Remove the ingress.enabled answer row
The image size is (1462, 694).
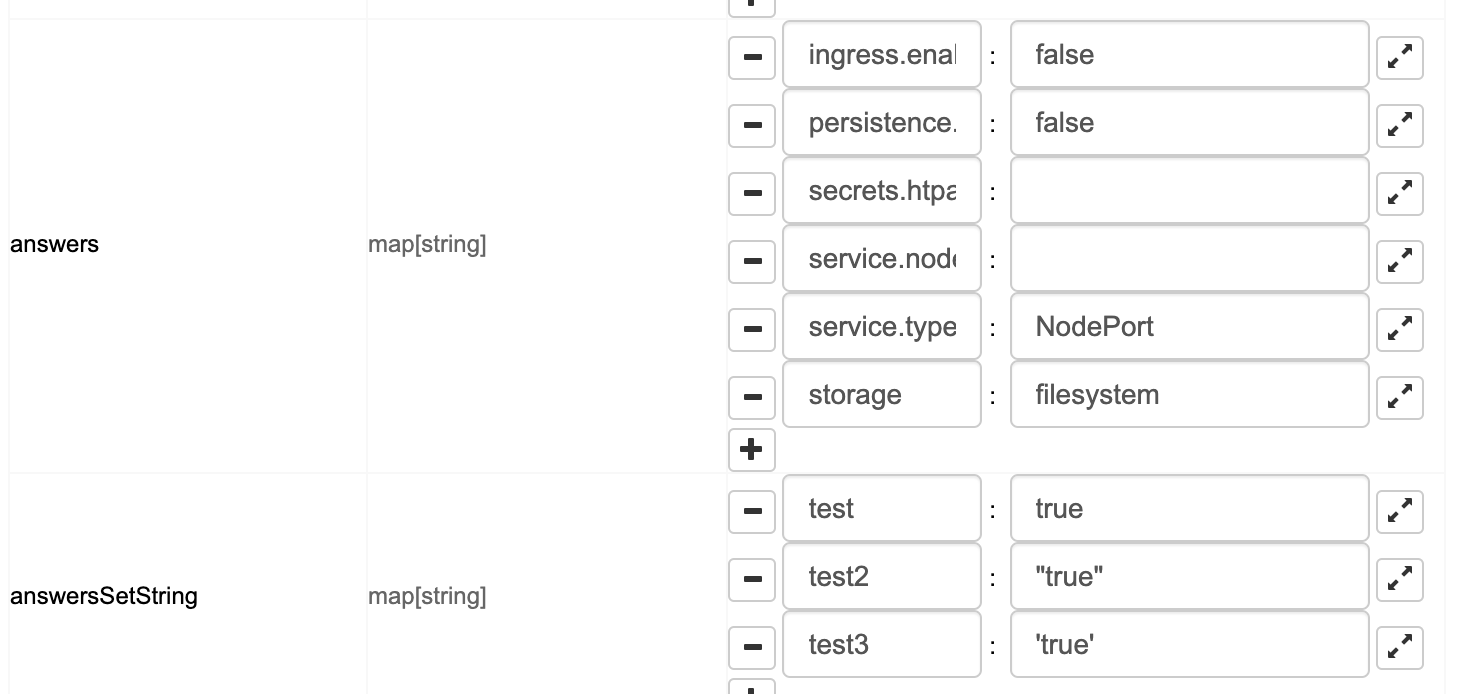pos(751,57)
